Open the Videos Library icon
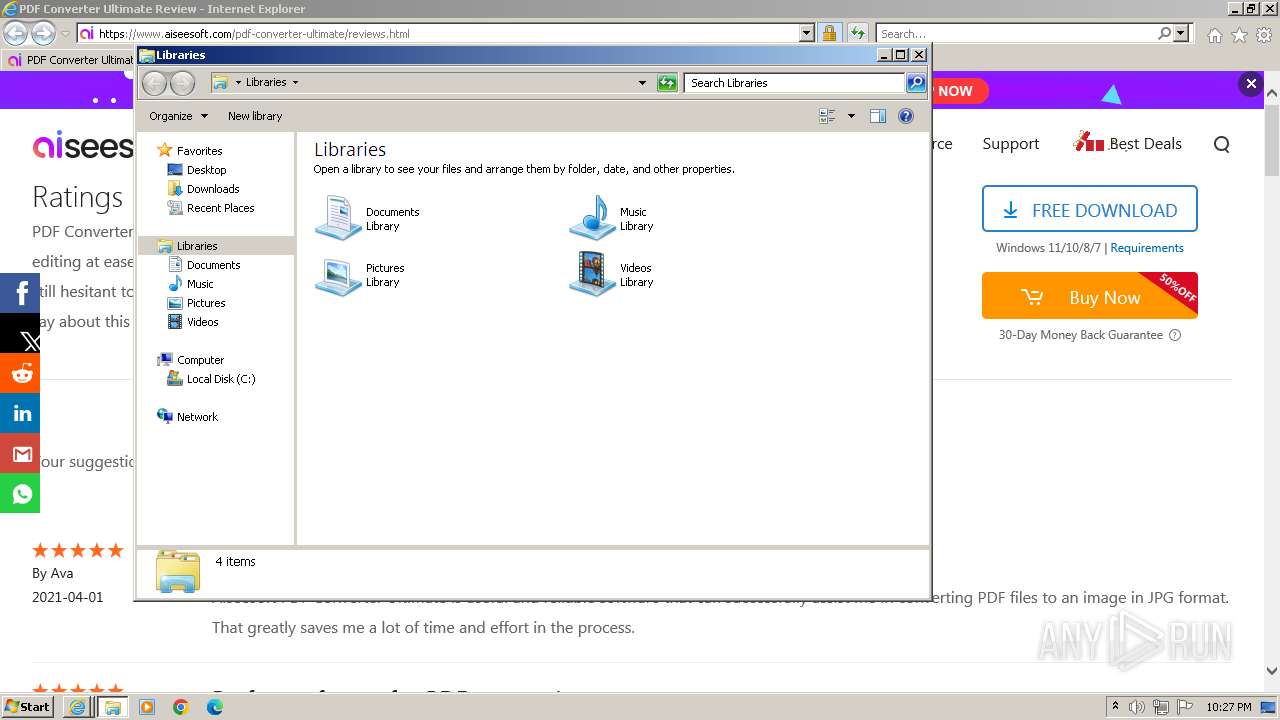The image size is (1280, 720). [x=611, y=275]
